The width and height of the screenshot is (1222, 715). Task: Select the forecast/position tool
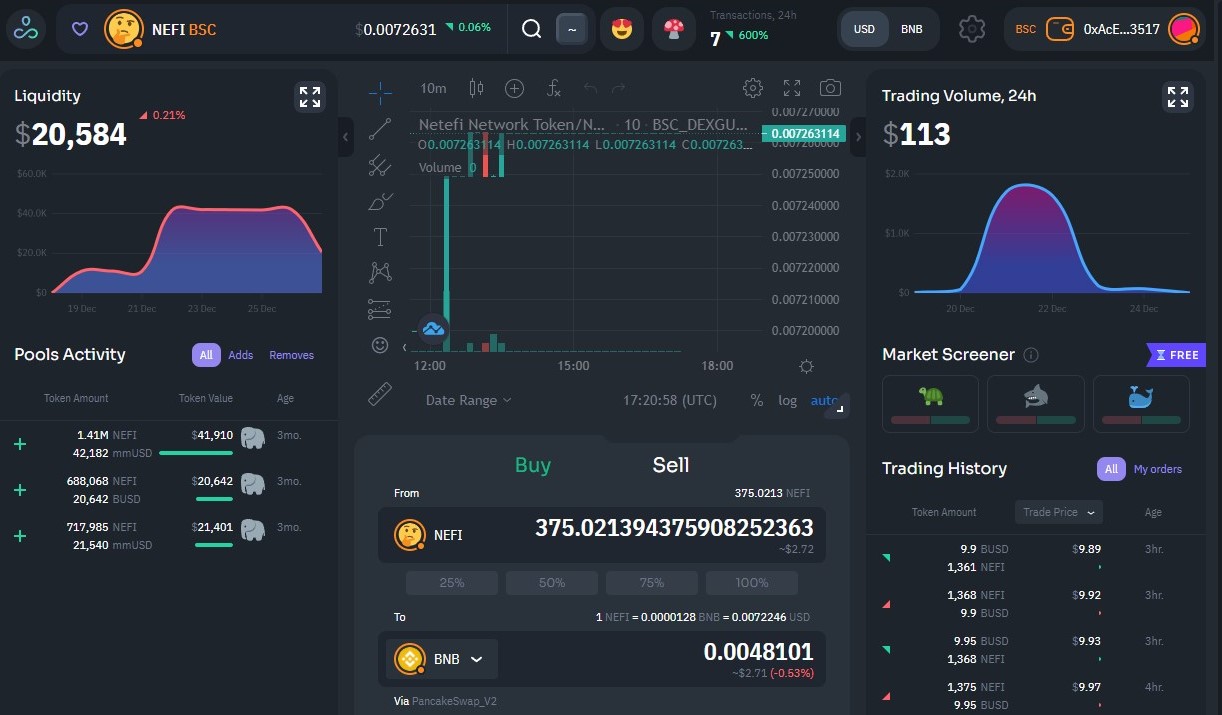click(x=380, y=309)
